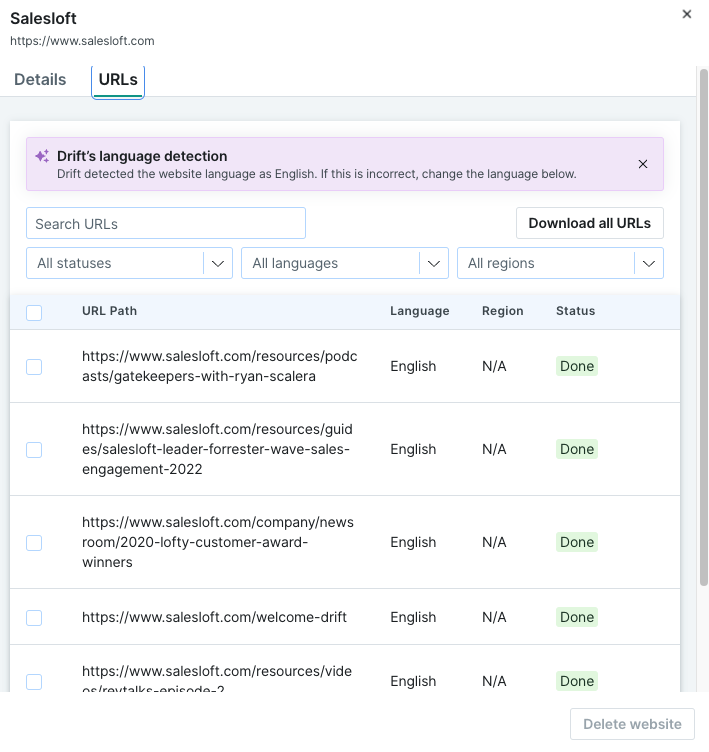Check the welcome-drift row checkbox
Viewport: 709px width, 752px height.
(34, 618)
